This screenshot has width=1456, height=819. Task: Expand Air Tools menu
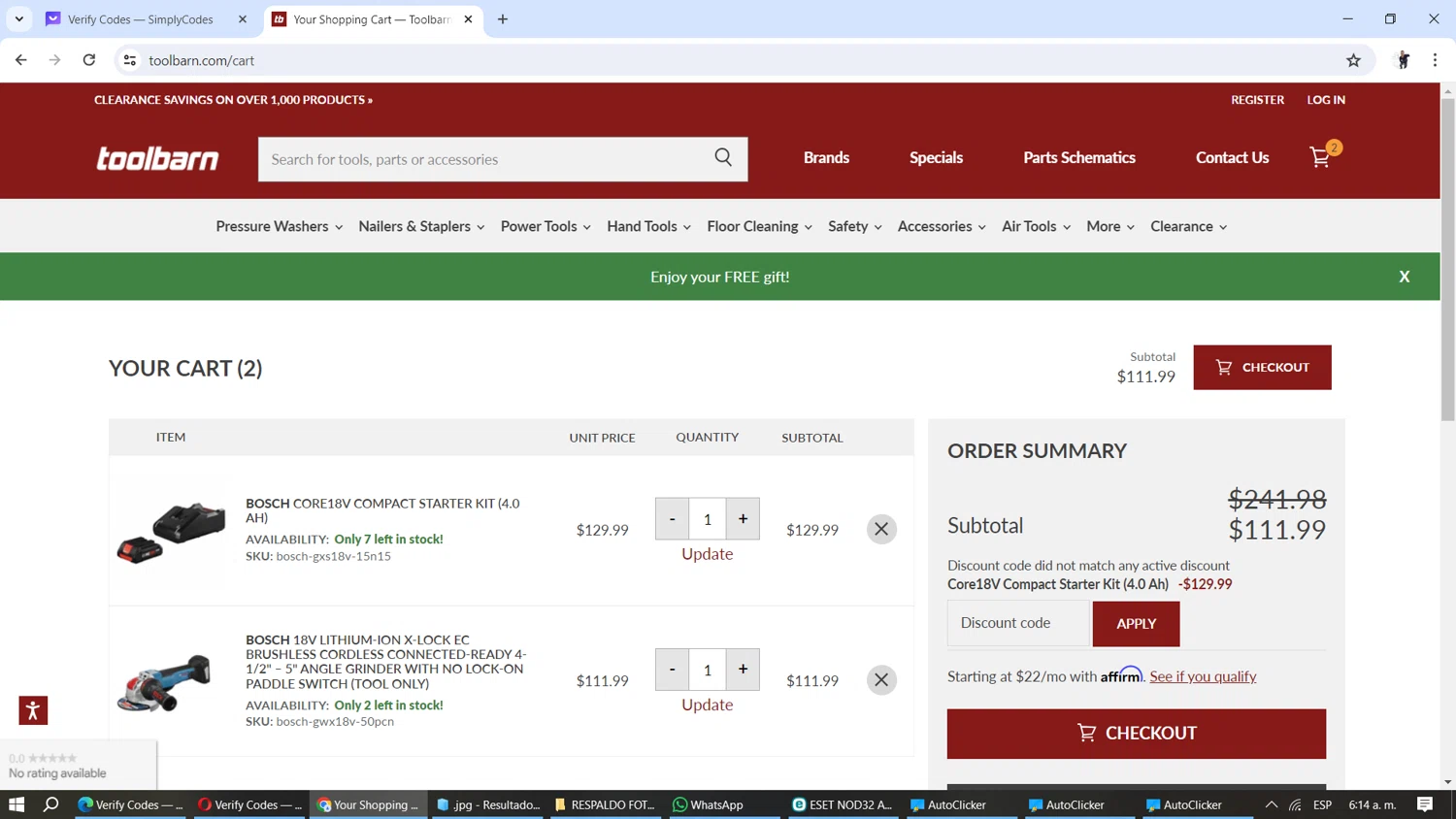pos(1037,226)
